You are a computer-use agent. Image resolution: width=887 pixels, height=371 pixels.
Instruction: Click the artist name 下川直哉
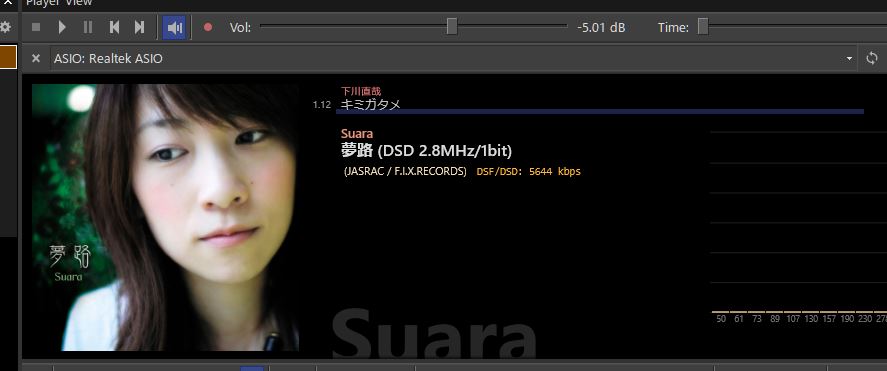coord(361,91)
